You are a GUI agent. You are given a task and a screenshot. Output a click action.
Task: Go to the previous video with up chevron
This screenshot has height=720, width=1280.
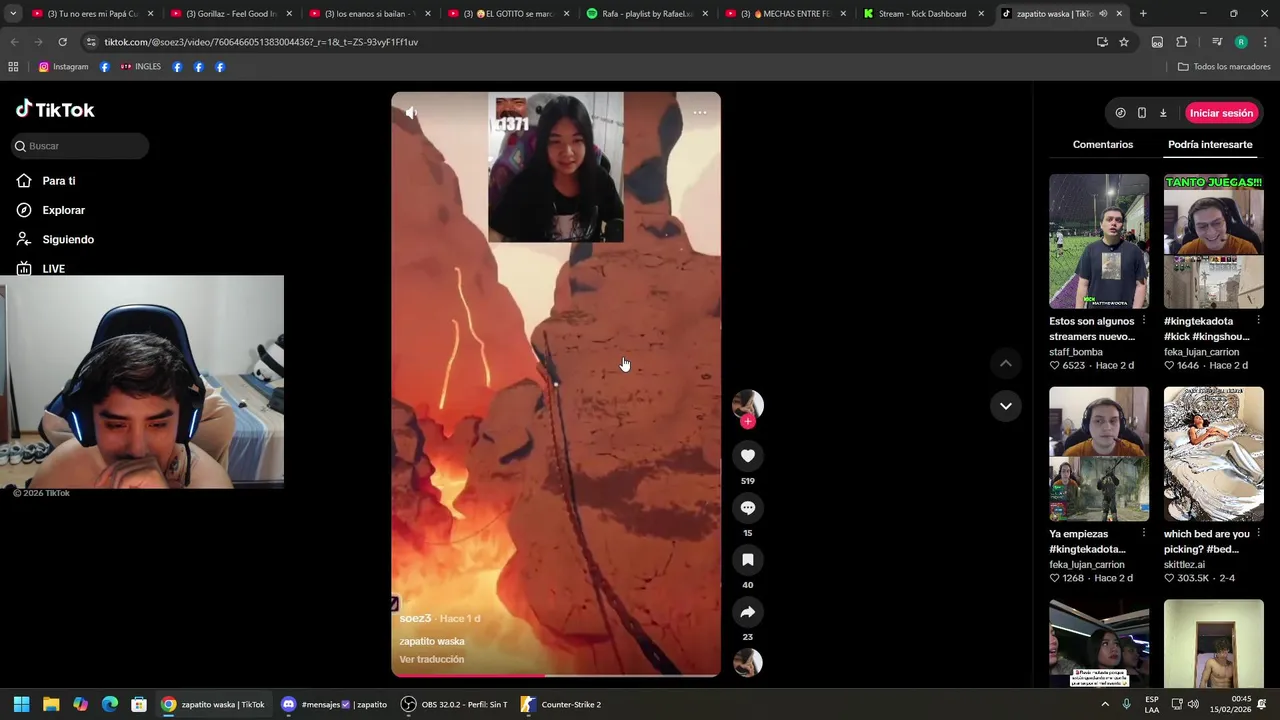click(x=1005, y=364)
